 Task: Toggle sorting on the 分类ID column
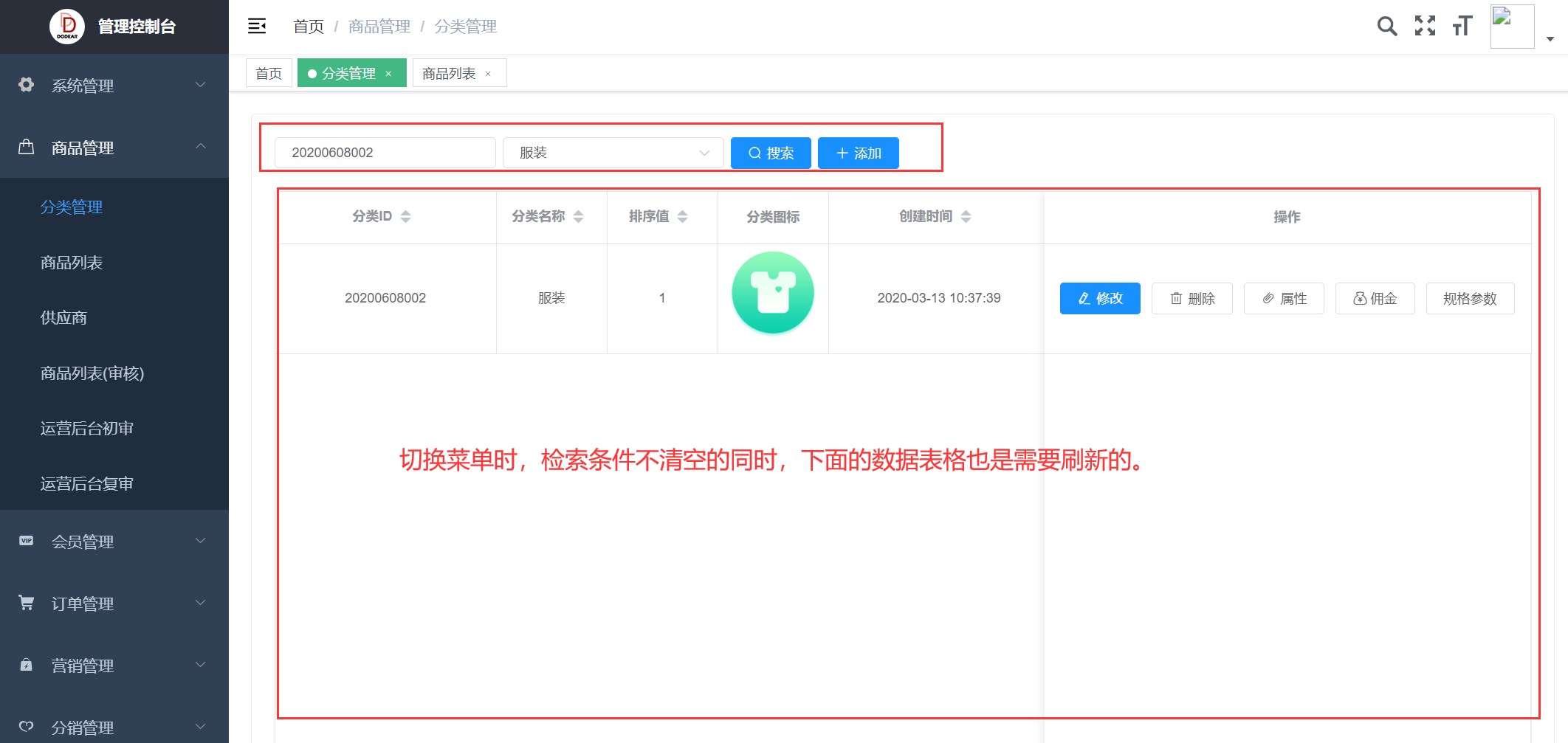coord(406,216)
